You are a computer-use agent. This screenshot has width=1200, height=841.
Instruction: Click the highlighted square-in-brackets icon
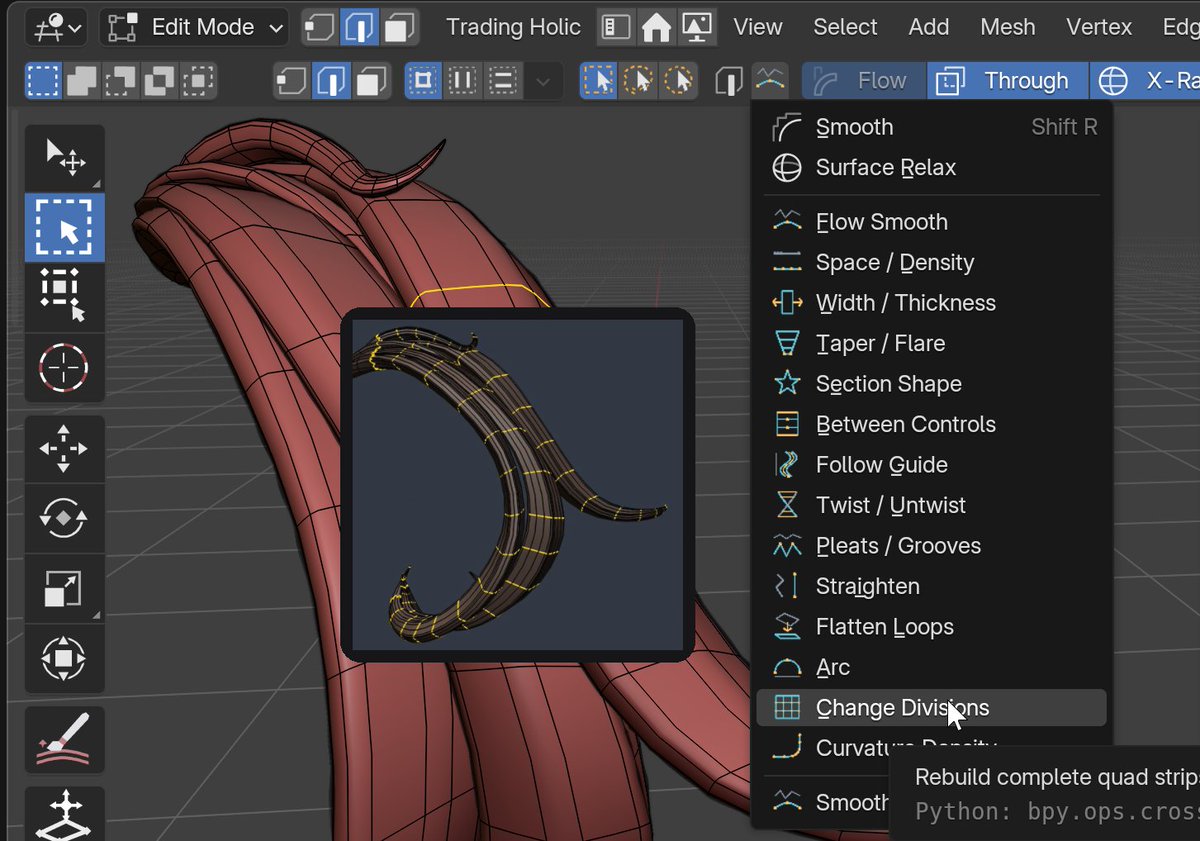[424, 80]
